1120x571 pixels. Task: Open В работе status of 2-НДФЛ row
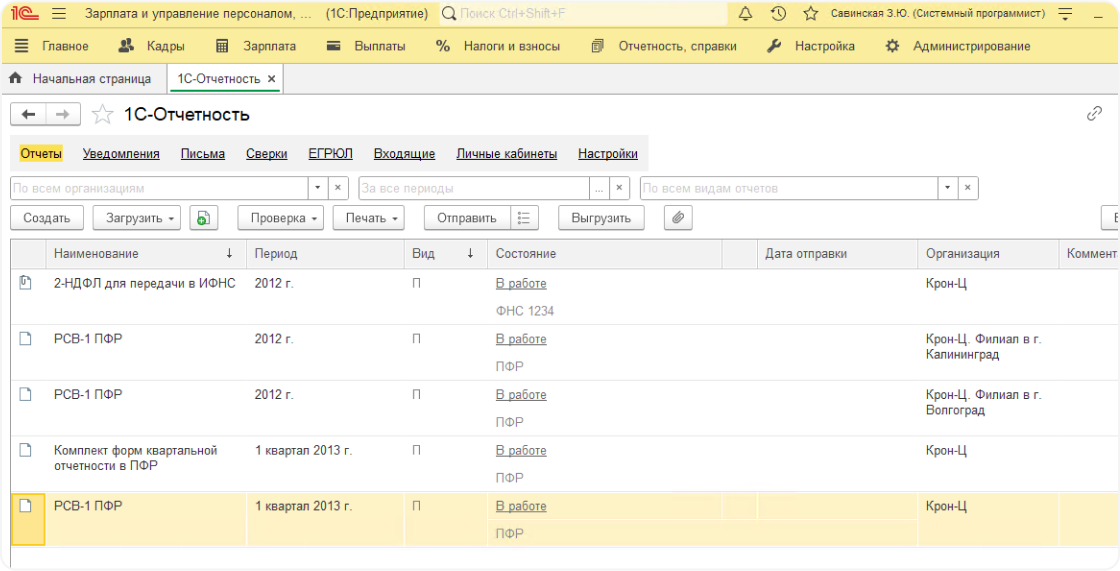(521, 284)
